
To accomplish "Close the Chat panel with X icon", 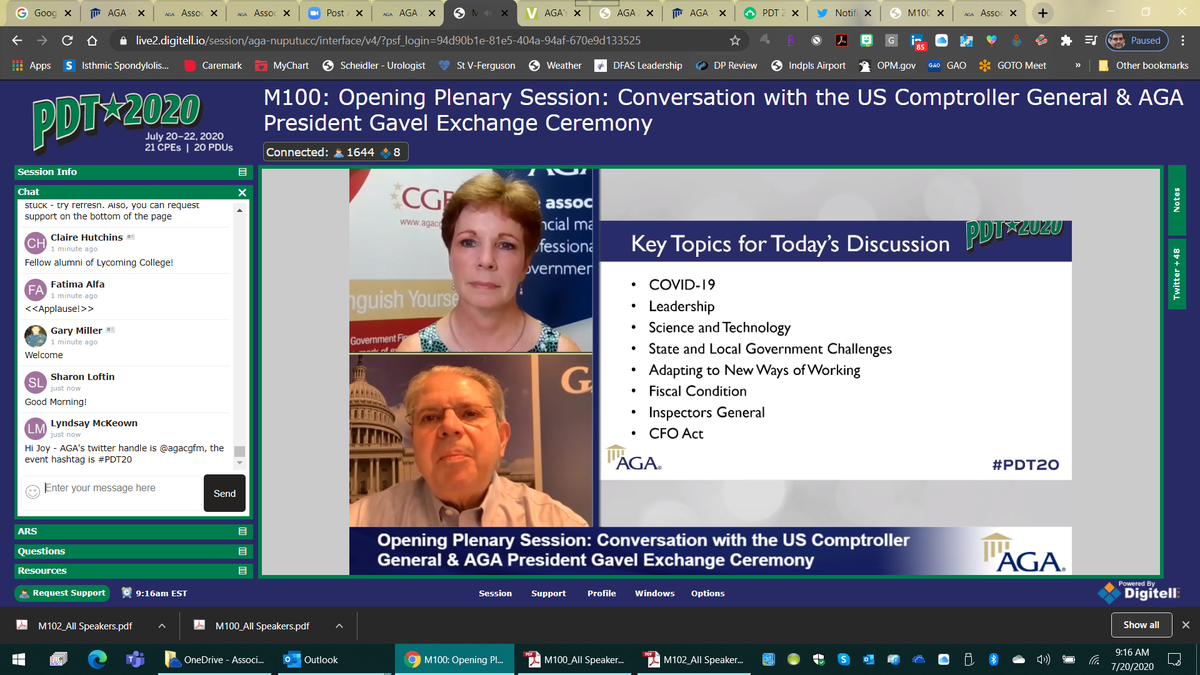I will 242,191.
